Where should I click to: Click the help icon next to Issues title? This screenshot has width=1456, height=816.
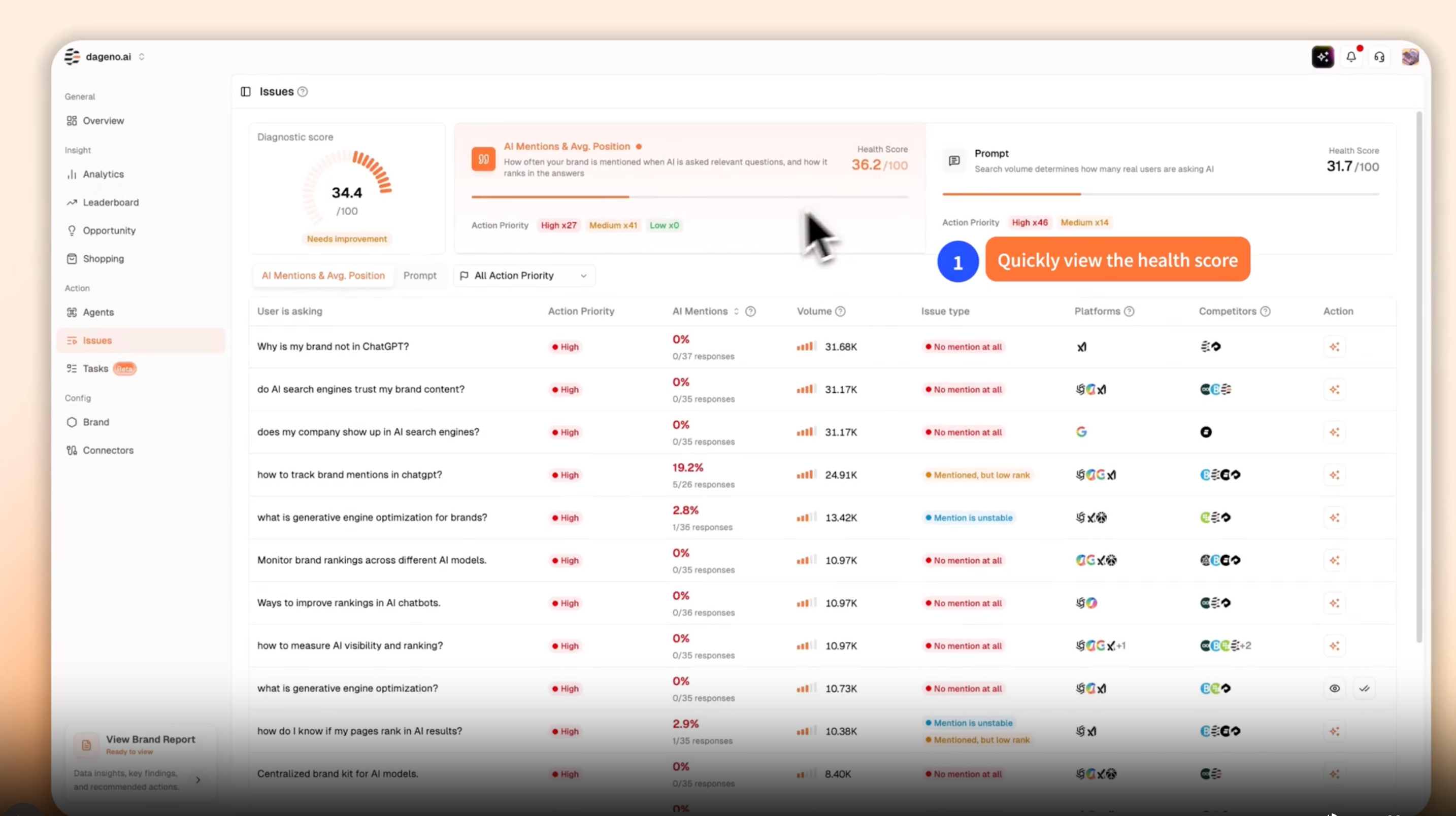click(303, 91)
